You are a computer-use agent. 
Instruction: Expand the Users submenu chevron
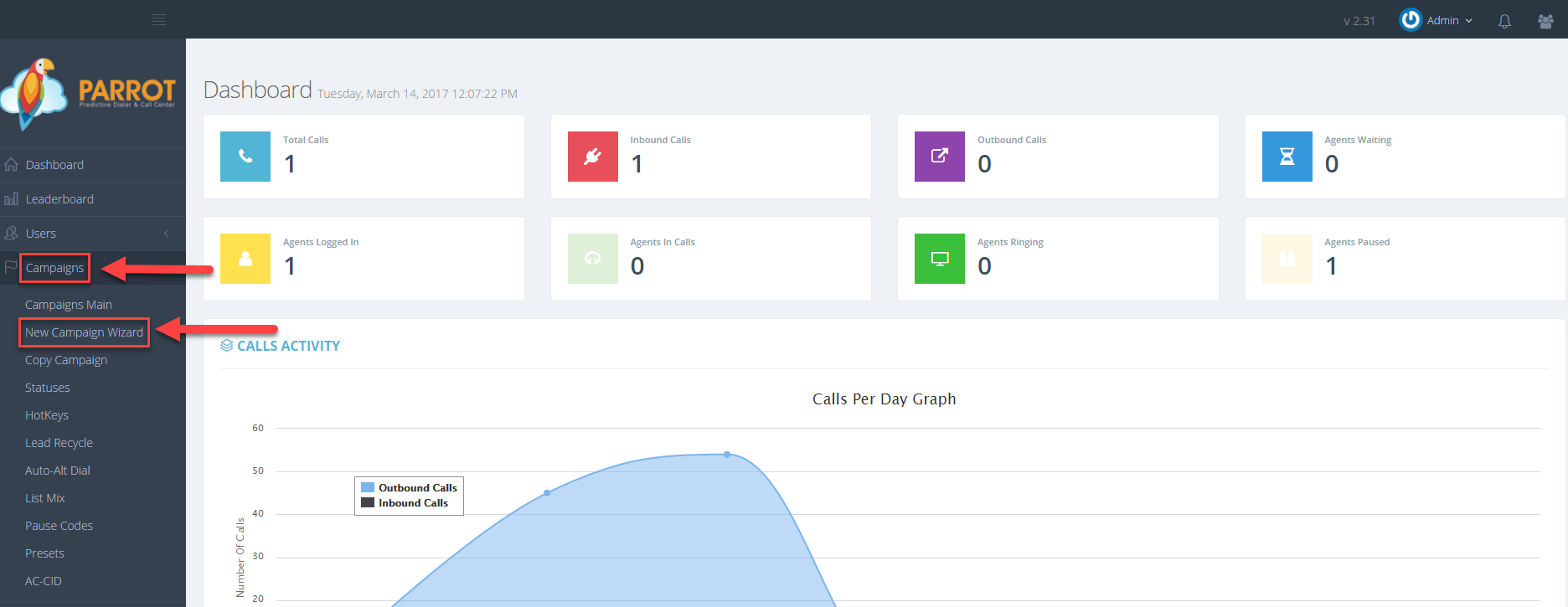[x=167, y=234]
